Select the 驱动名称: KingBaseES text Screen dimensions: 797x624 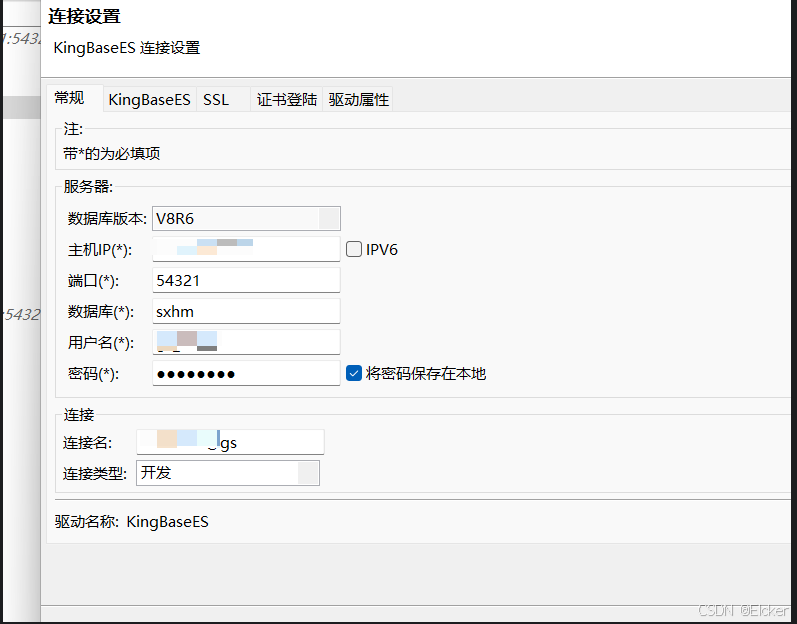point(132,521)
